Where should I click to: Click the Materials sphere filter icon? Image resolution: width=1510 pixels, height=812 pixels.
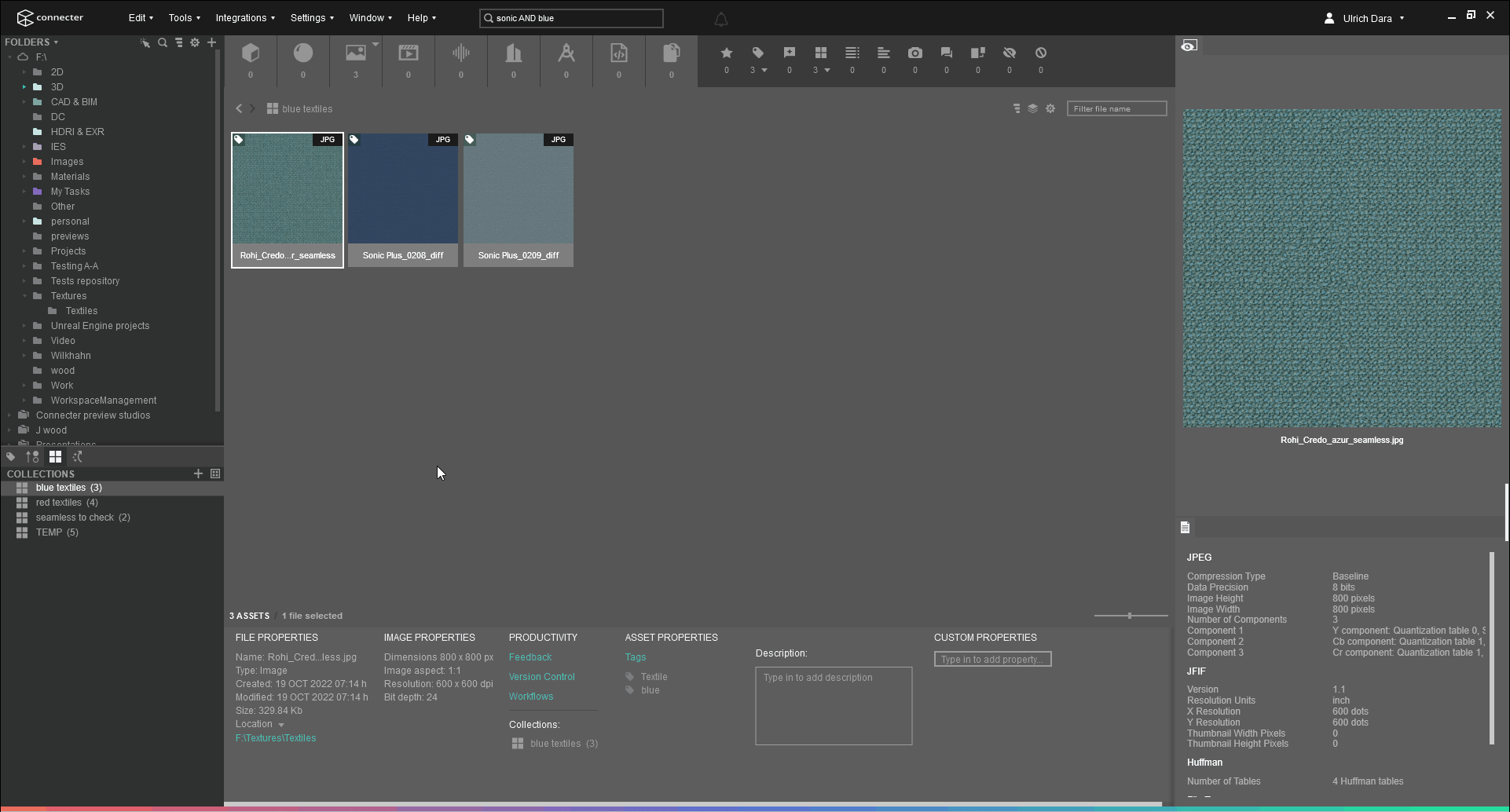[x=302, y=53]
